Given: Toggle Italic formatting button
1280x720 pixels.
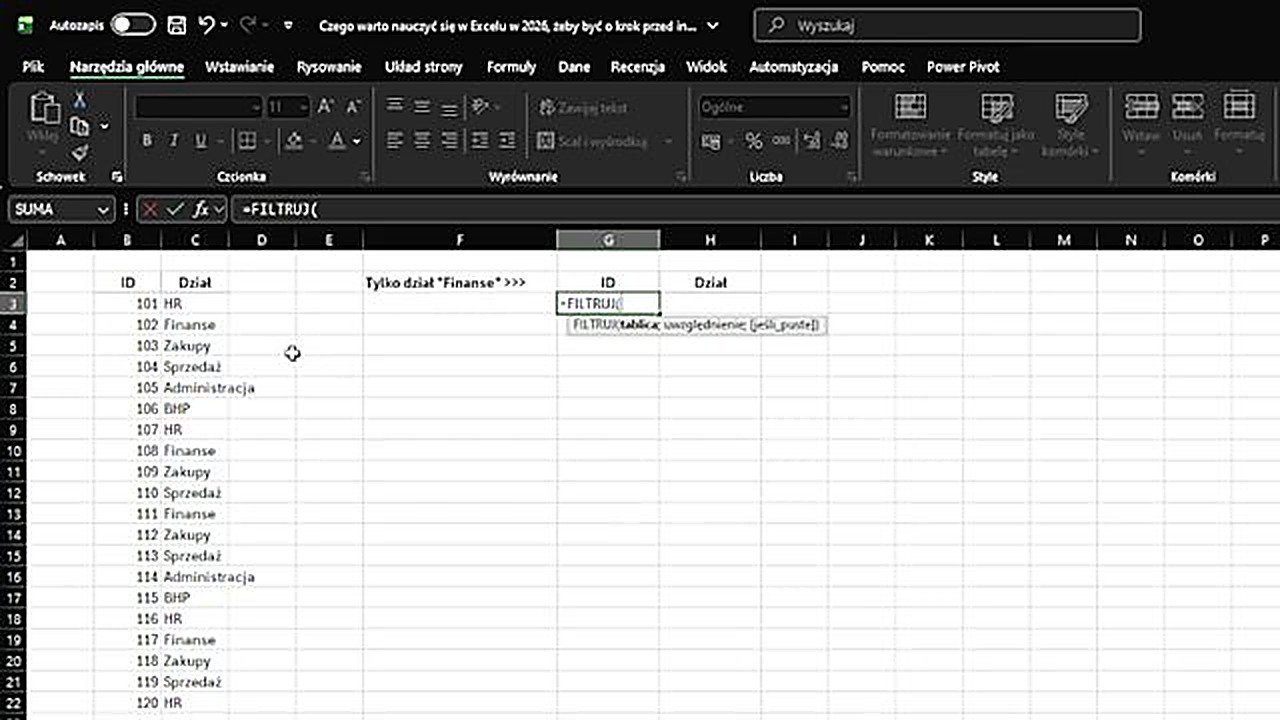Looking at the screenshot, I should click(173, 141).
